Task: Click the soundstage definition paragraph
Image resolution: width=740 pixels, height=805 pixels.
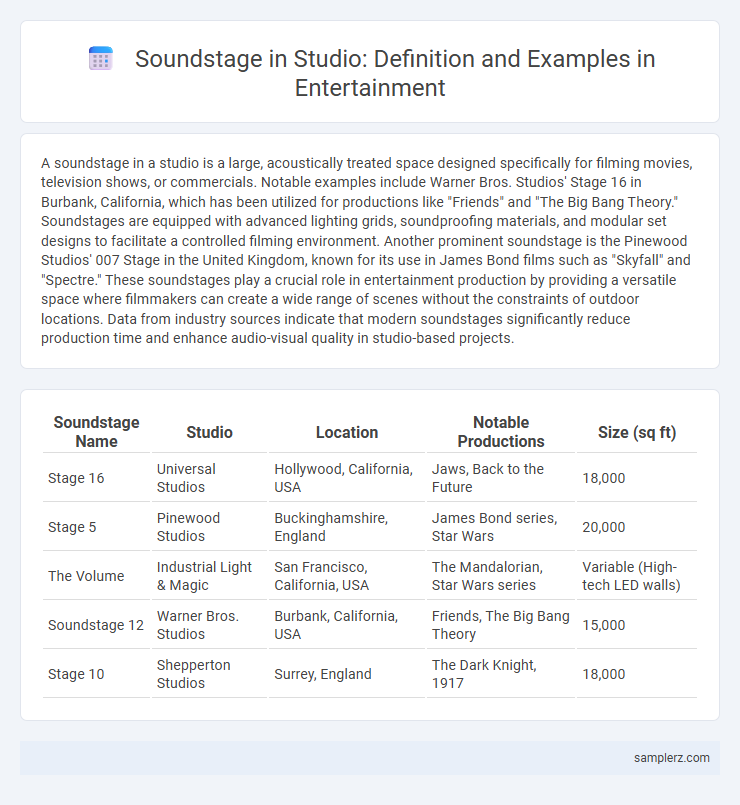Action: point(367,251)
